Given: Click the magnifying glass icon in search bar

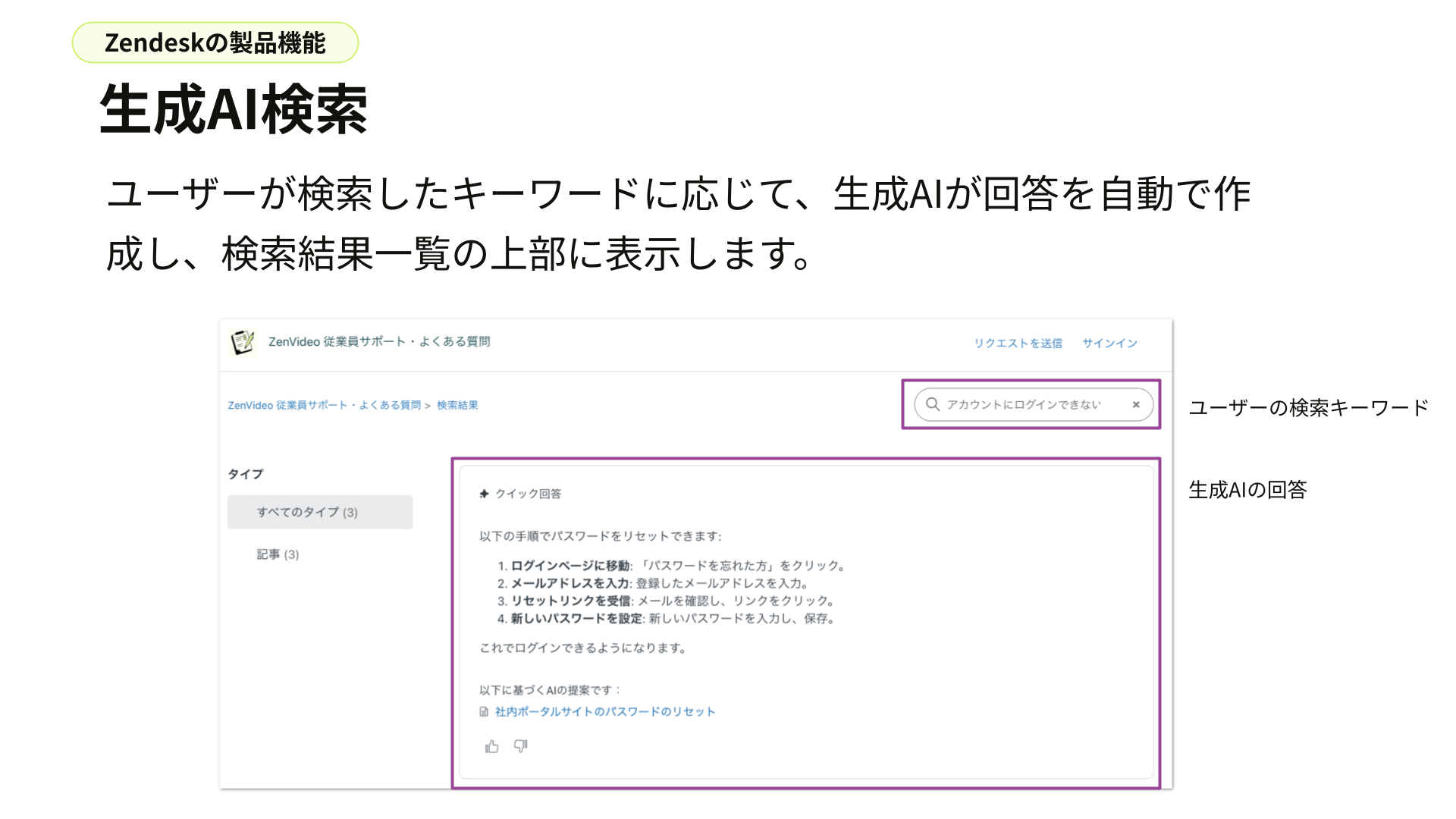Looking at the screenshot, I should click(932, 404).
